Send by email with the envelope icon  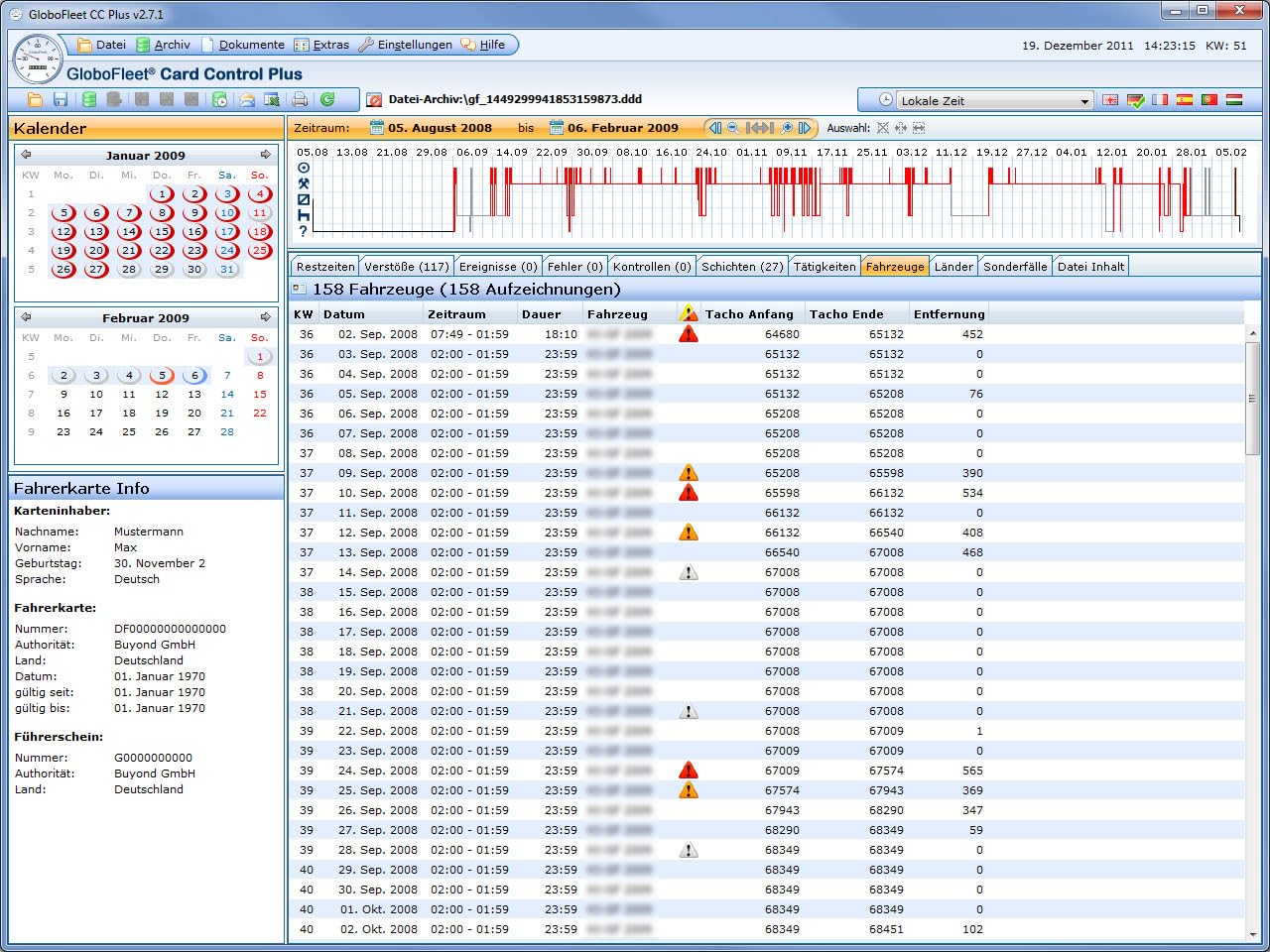click(246, 99)
